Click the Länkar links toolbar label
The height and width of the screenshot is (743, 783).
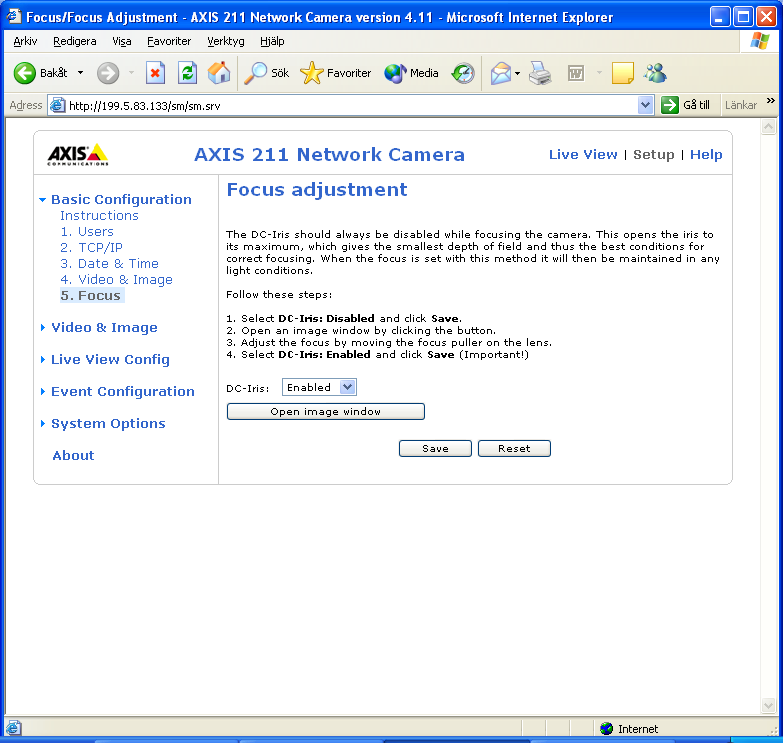pyautogui.click(x=741, y=105)
